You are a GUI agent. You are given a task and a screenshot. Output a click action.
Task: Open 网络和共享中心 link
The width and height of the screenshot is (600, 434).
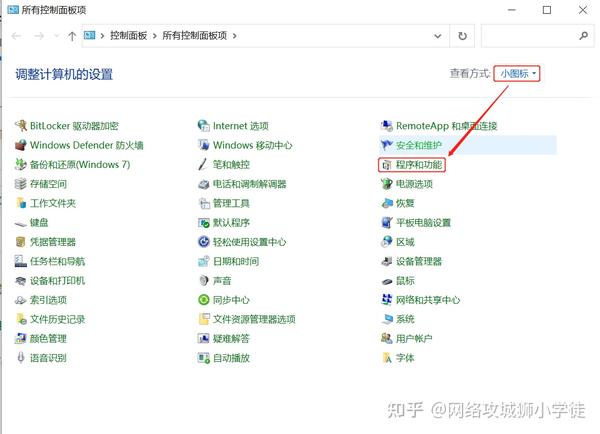point(428,300)
